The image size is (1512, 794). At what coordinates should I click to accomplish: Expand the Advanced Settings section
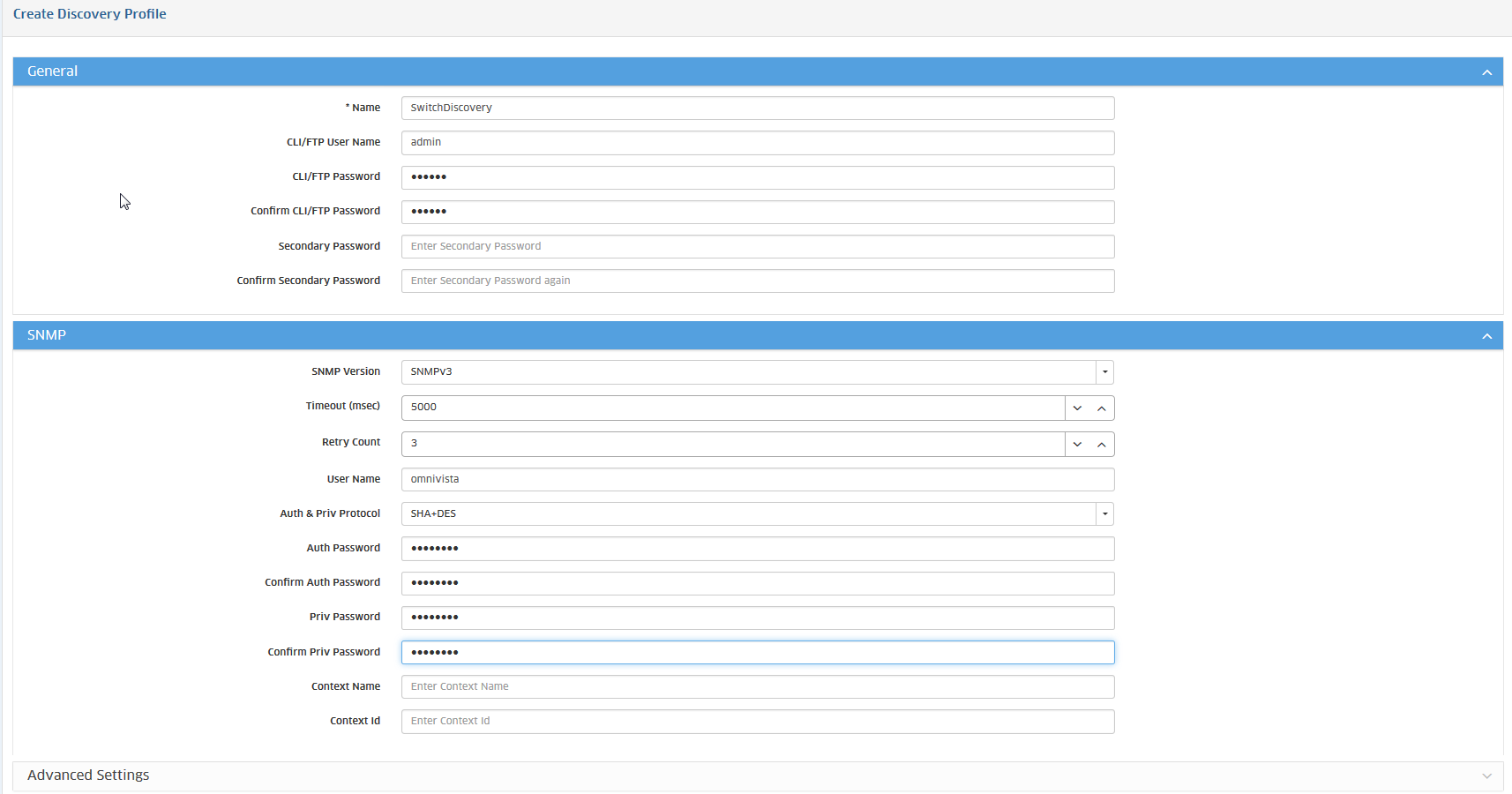pos(1486,775)
